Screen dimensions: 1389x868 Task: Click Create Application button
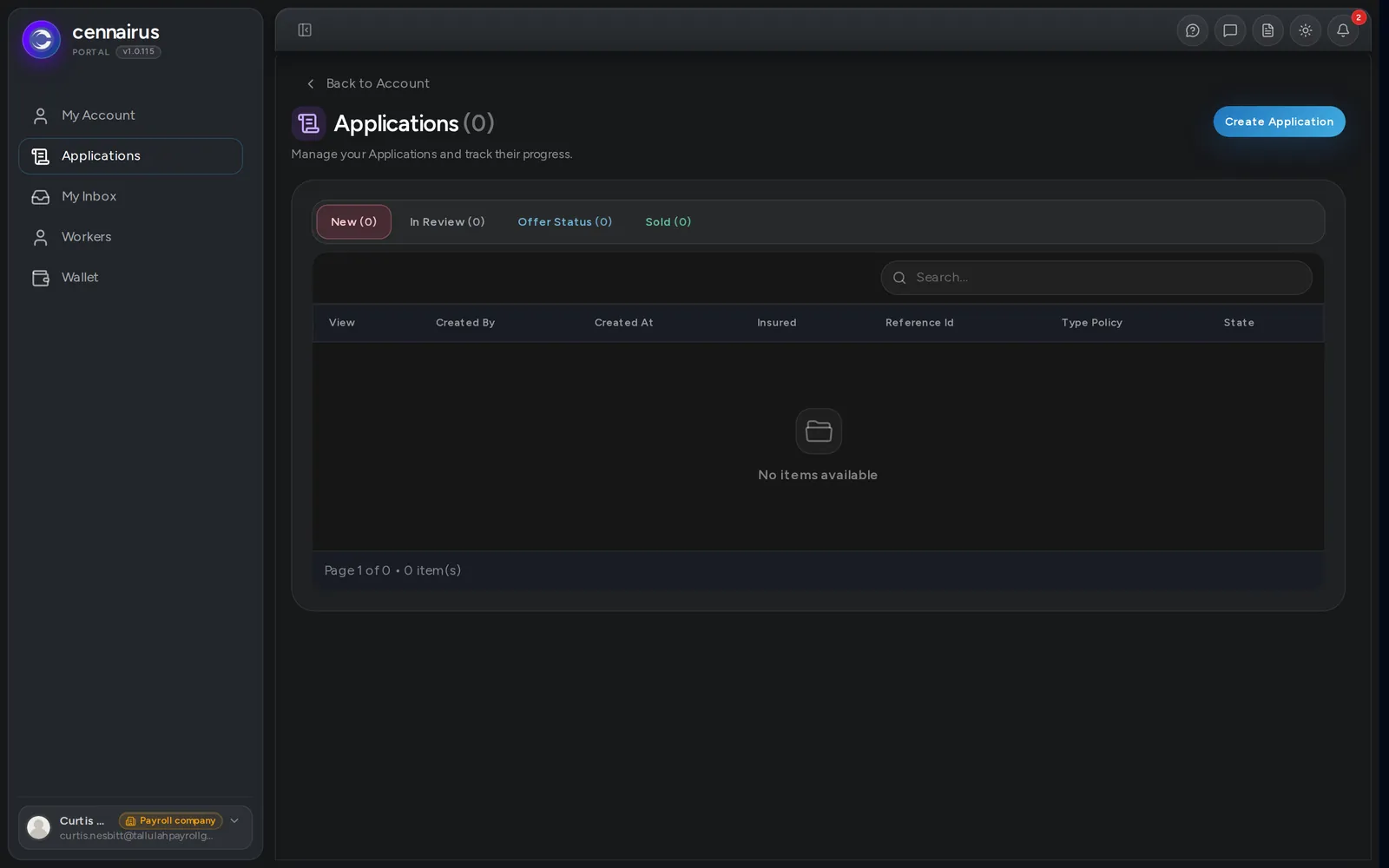click(1279, 122)
